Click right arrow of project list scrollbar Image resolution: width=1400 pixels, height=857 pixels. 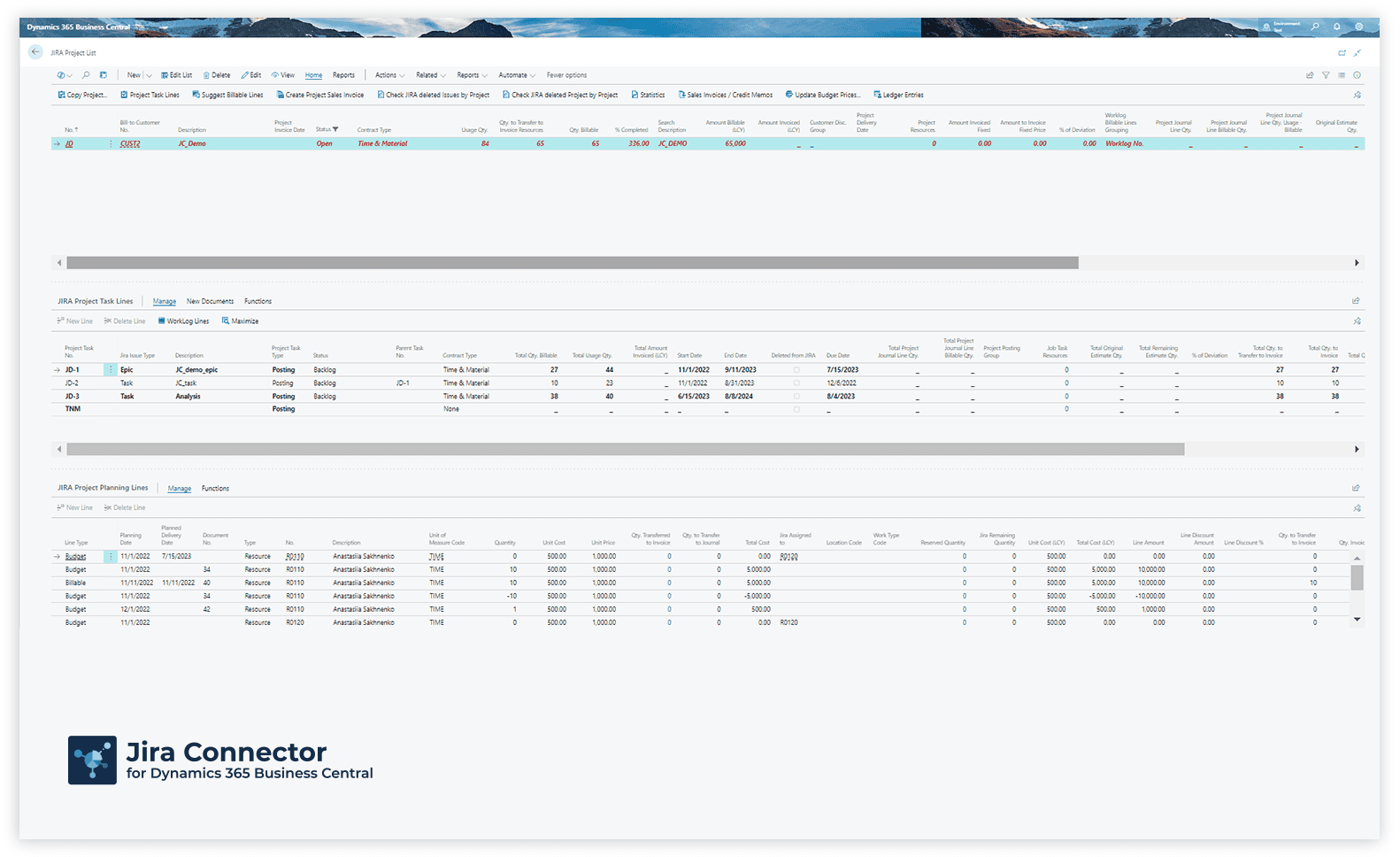point(1357,263)
